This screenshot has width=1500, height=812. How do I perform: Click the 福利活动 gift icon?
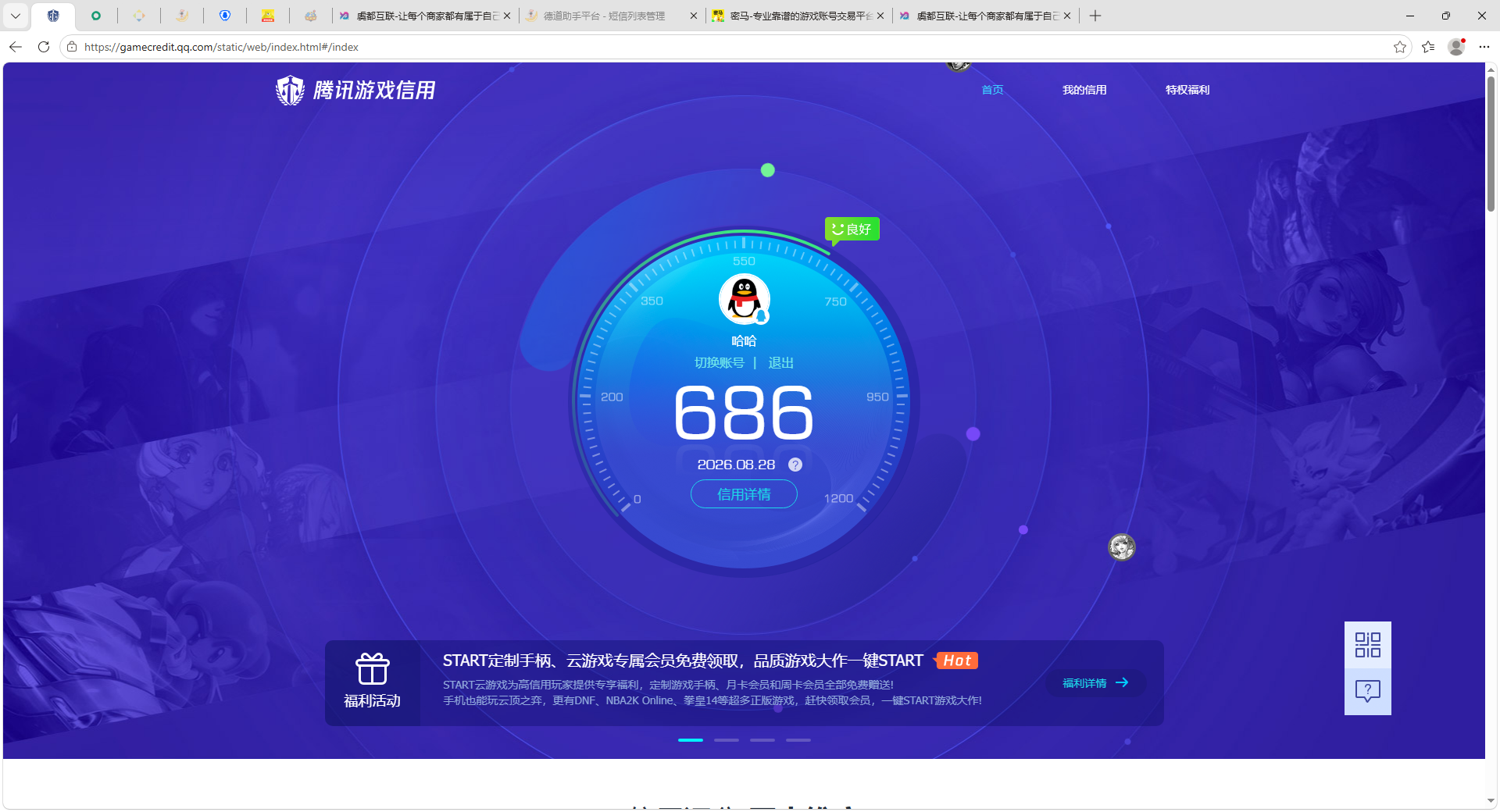(x=373, y=669)
